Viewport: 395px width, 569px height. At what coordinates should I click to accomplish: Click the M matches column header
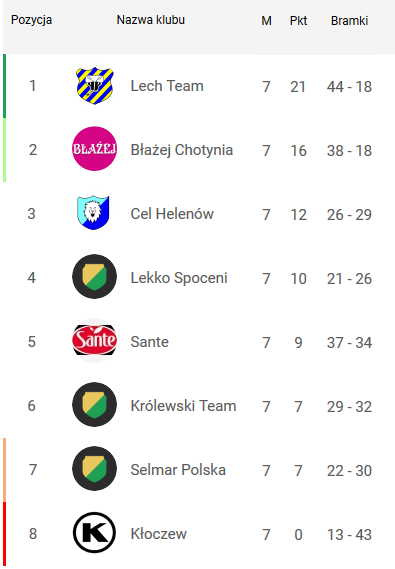tap(267, 21)
